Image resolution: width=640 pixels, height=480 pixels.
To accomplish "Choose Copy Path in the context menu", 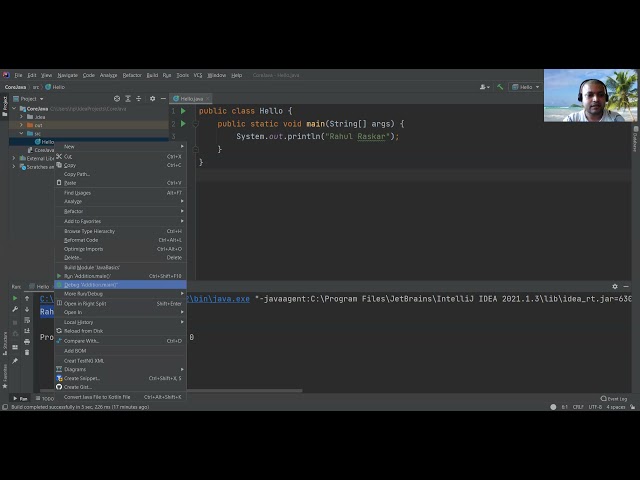I will 120,174.
